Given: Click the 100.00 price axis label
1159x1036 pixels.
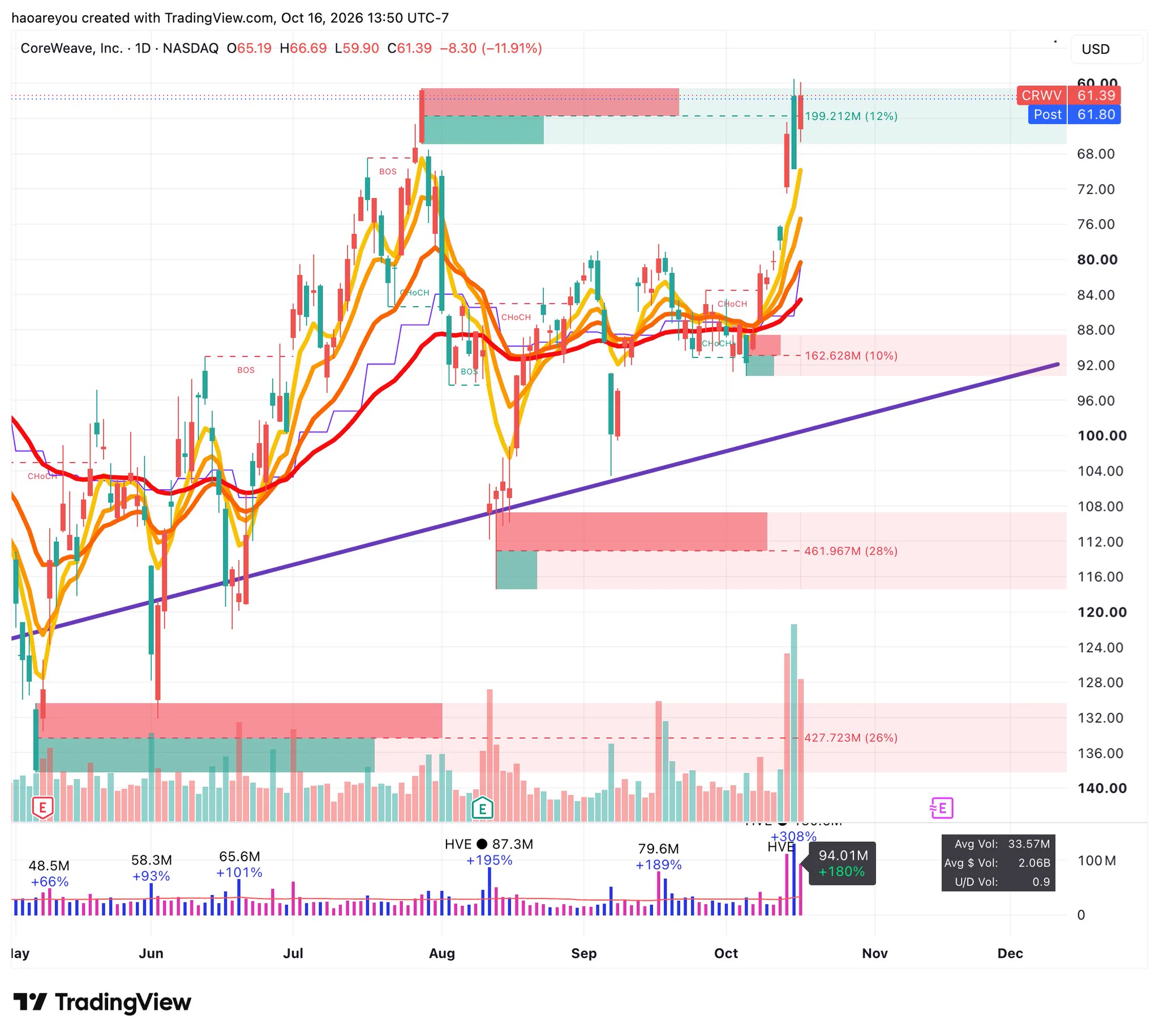Looking at the screenshot, I should [1101, 435].
